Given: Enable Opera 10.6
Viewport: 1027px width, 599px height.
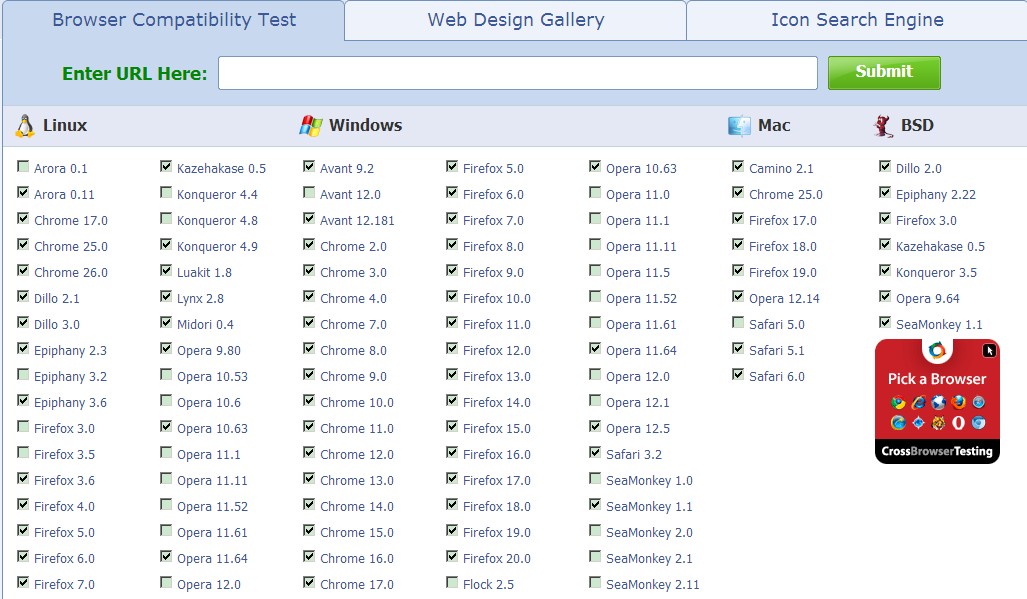Looking at the screenshot, I should 166,401.
